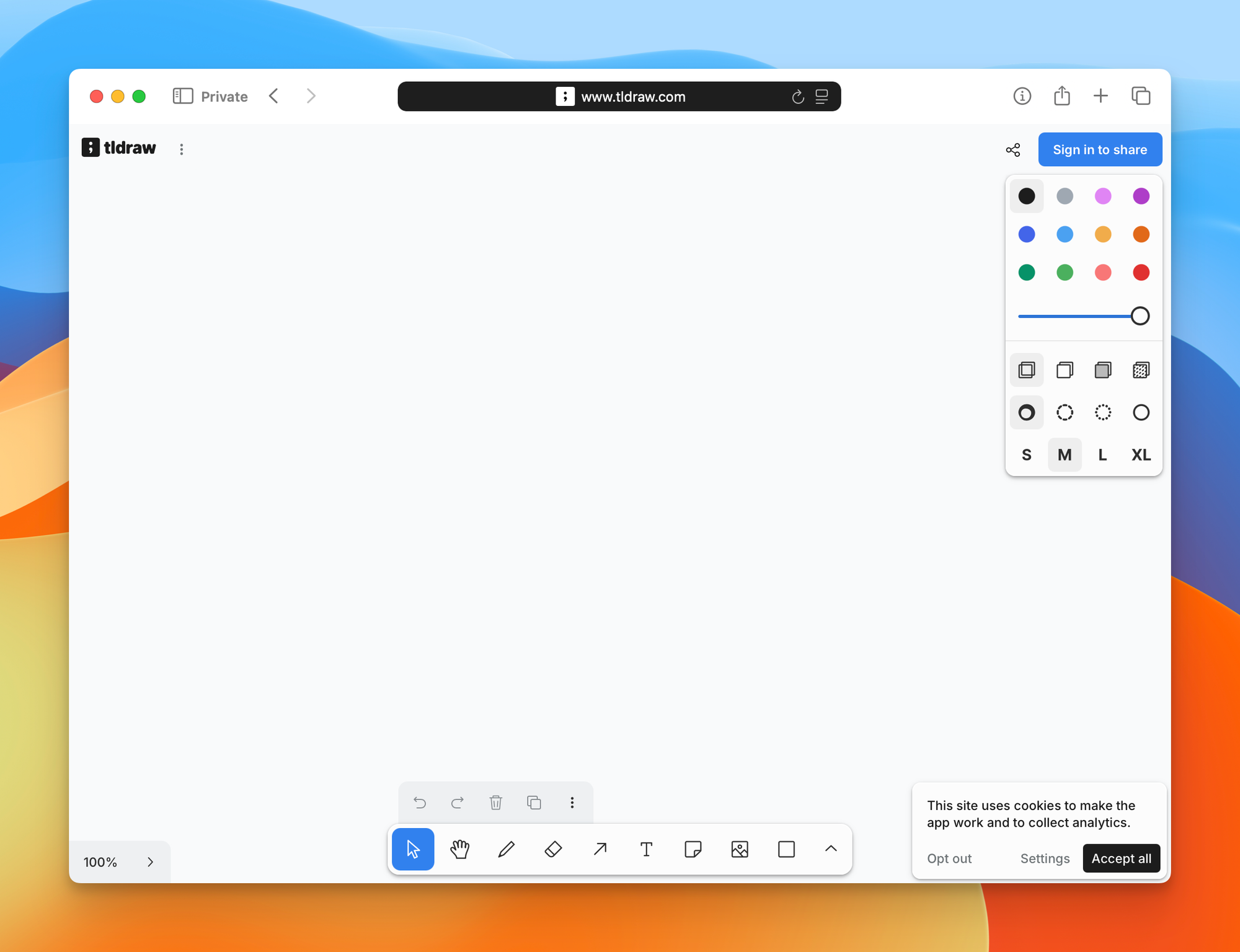Viewport: 1240px width, 952px height.
Task: Open the reader view icon in address bar
Action: (x=821, y=97)
